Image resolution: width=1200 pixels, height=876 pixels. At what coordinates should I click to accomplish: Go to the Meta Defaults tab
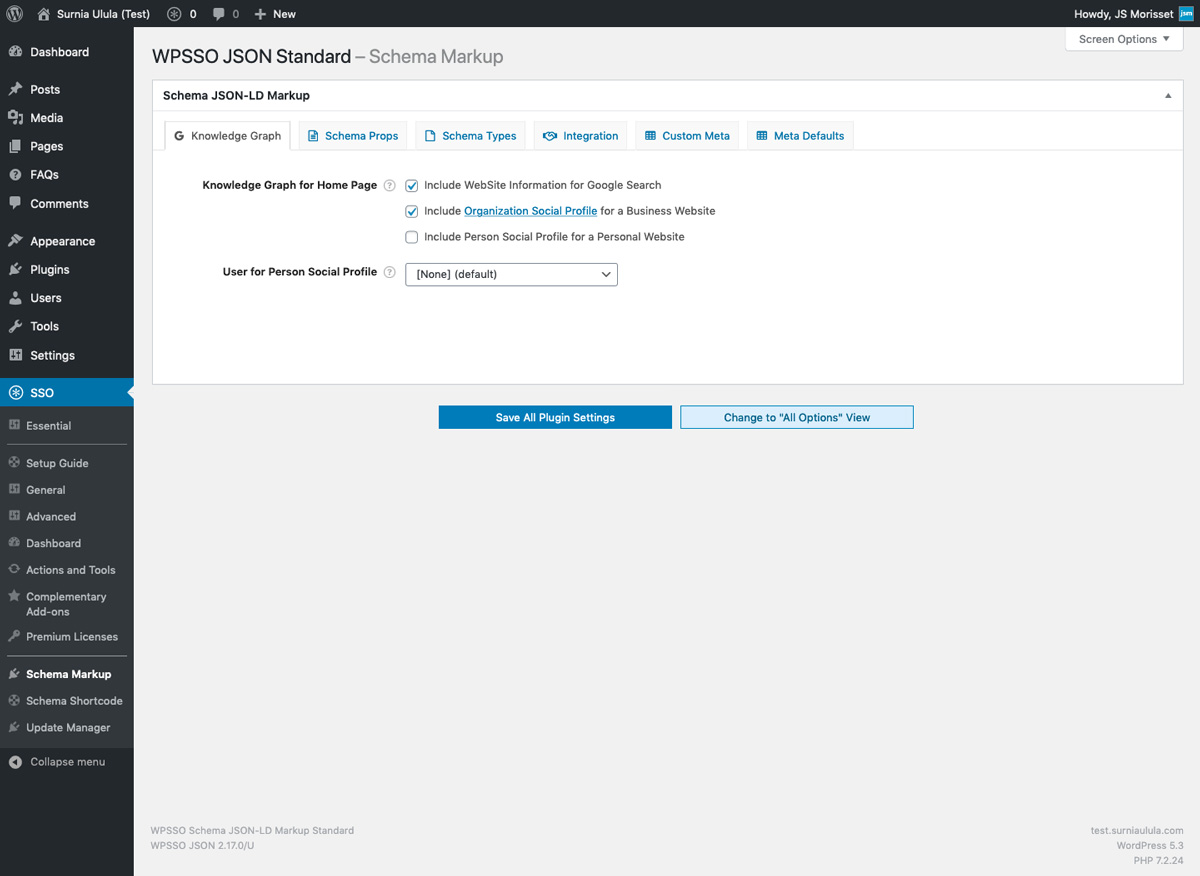(800, 136)
